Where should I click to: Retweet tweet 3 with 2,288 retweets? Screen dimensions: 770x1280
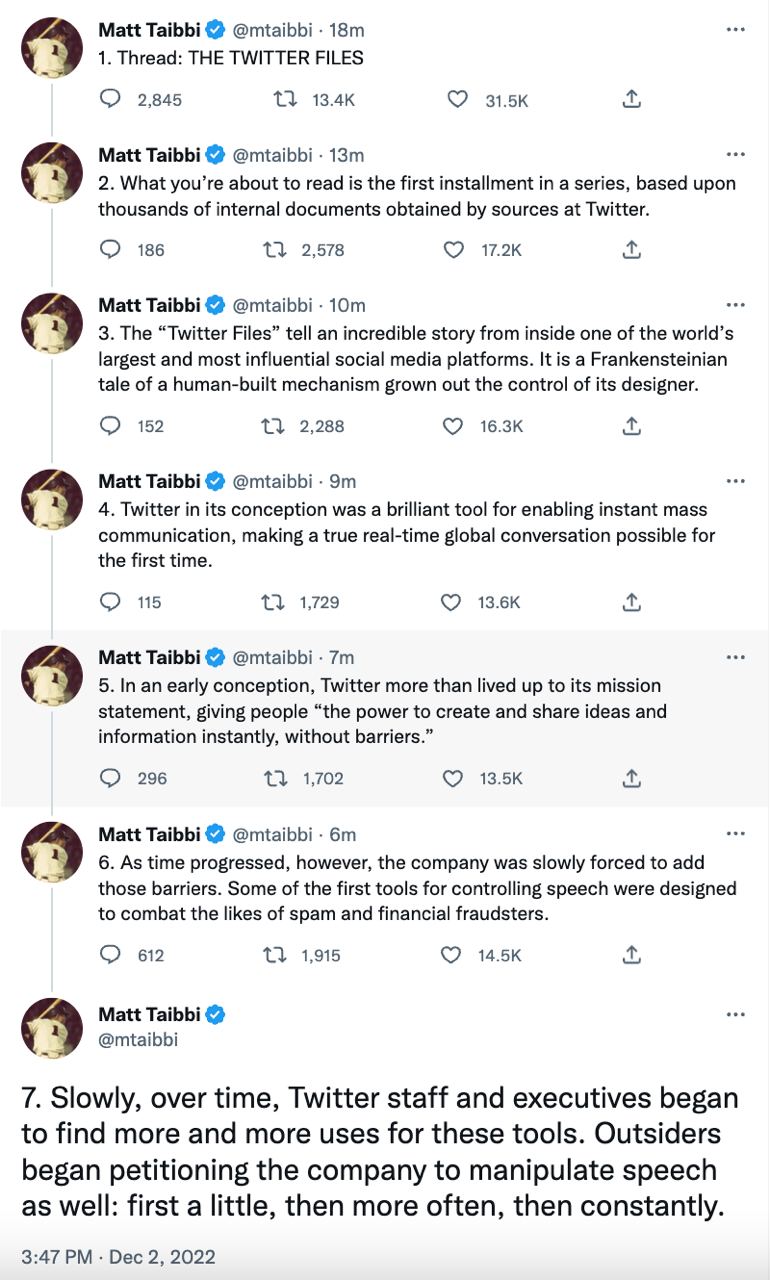(x=272, y=426)
